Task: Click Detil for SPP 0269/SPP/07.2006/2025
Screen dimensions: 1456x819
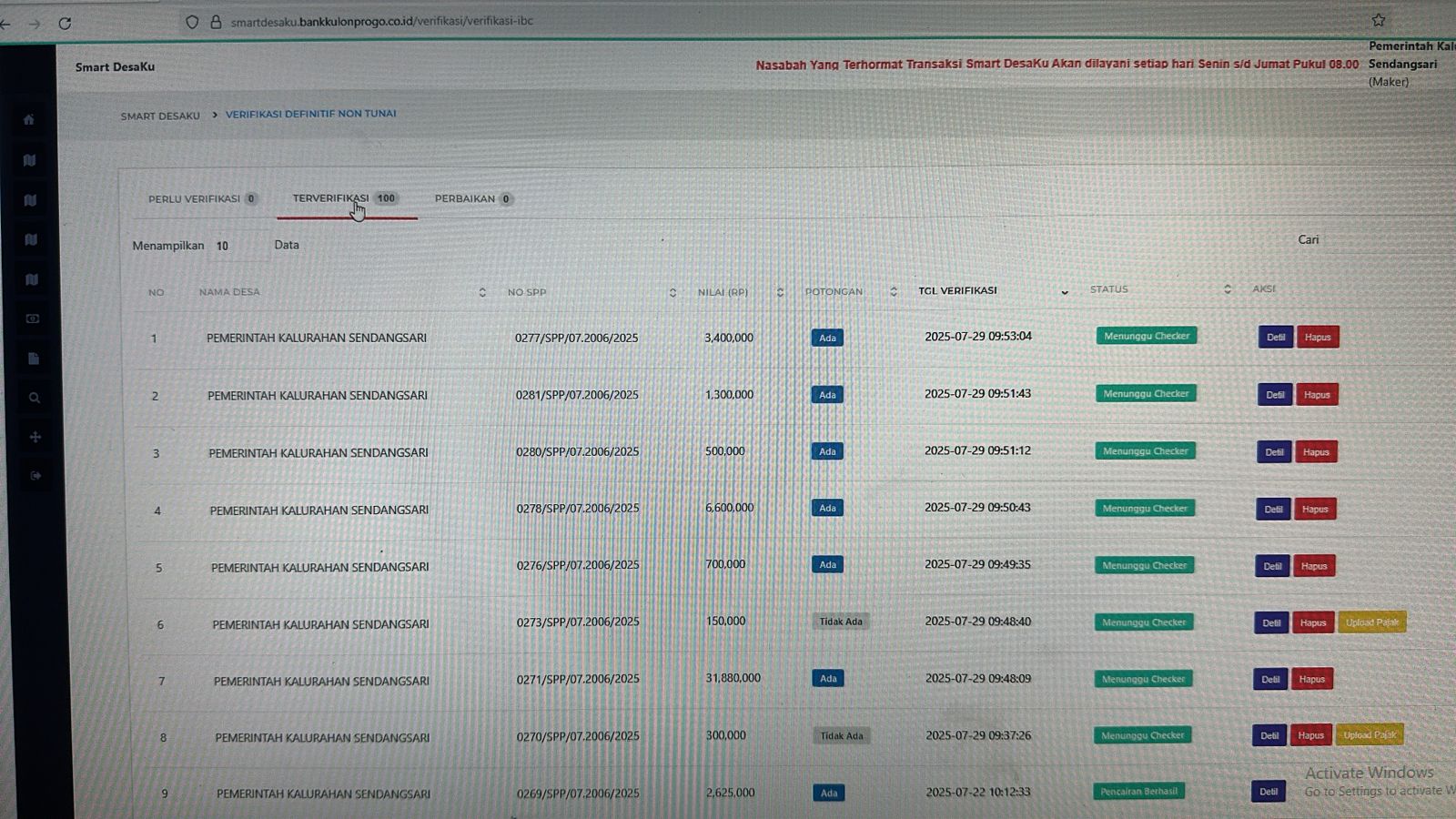Action: point(1269,792)
